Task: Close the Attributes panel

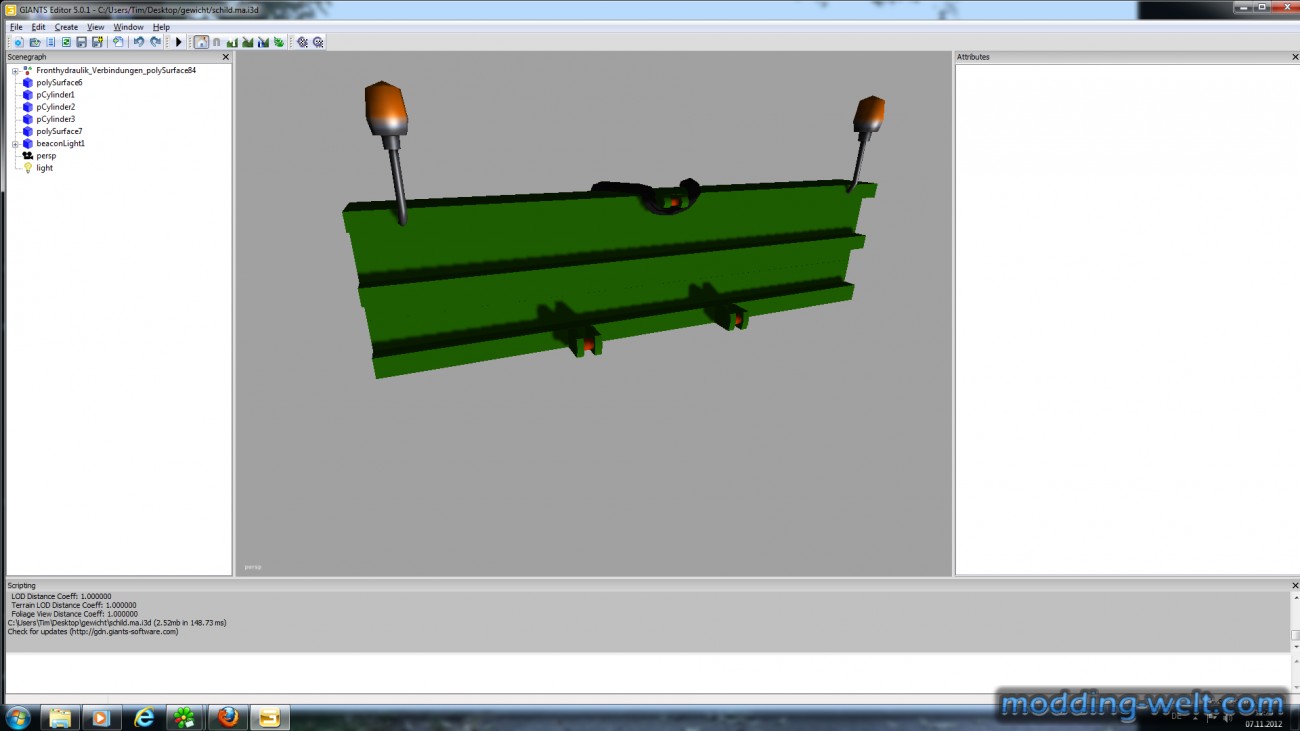Action: coord(1295,57)
